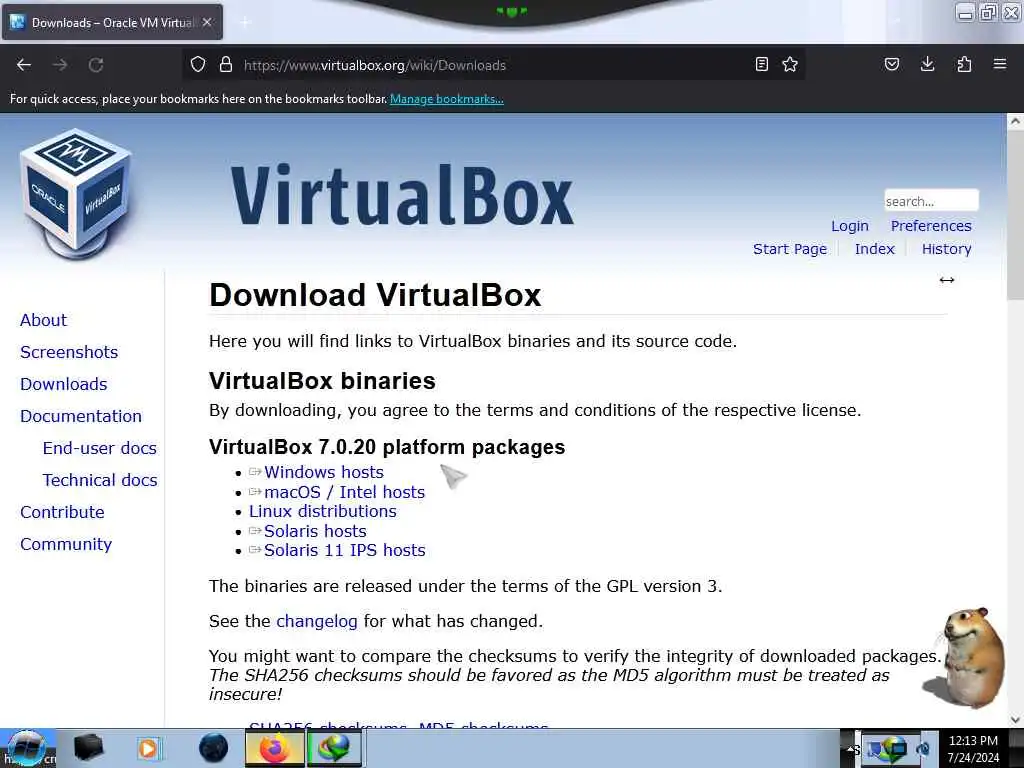
Task: Reload the page with the refresh icon
Action: [96, 65]
